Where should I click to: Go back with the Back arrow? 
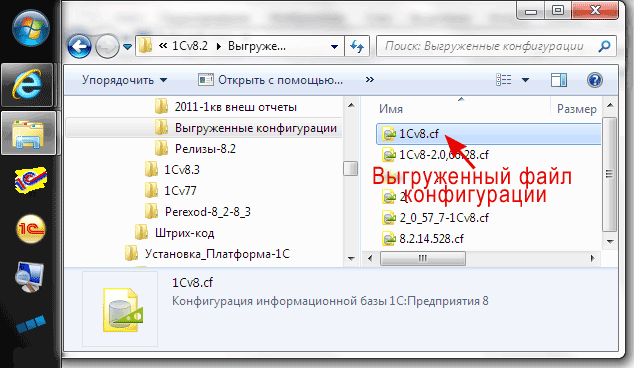point(79,47)
